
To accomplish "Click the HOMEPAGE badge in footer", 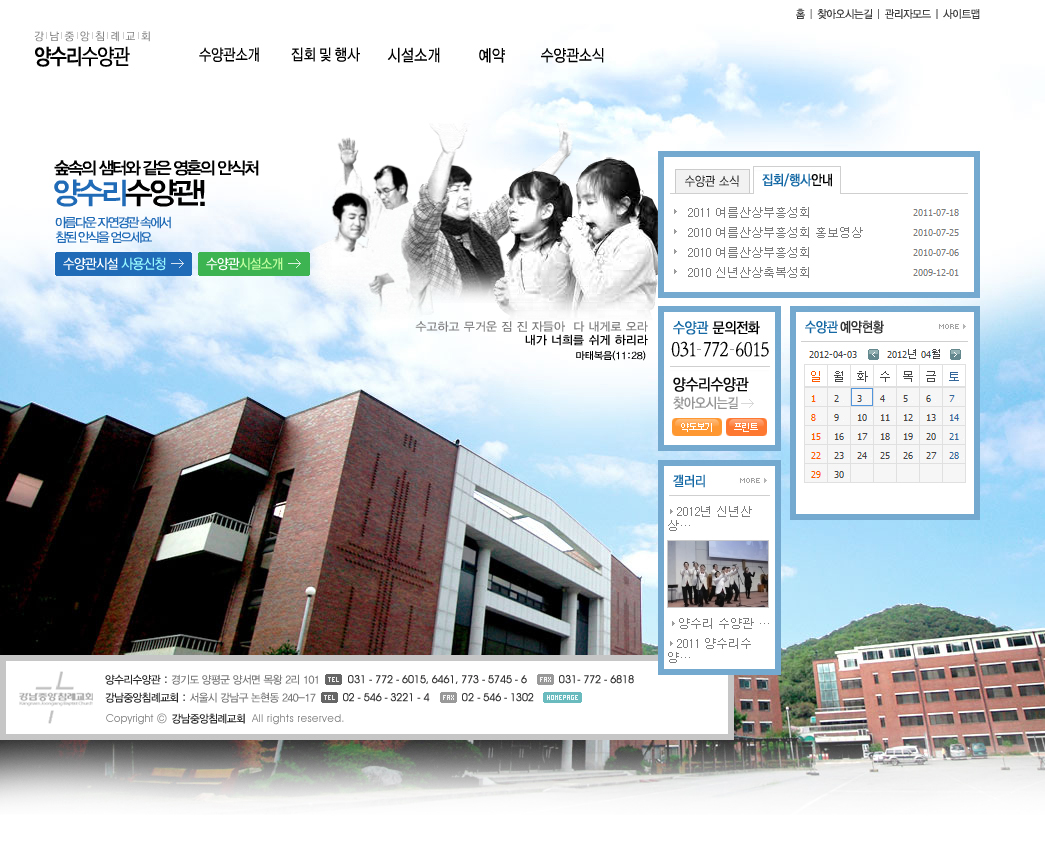I will click(x=561, y=697).
